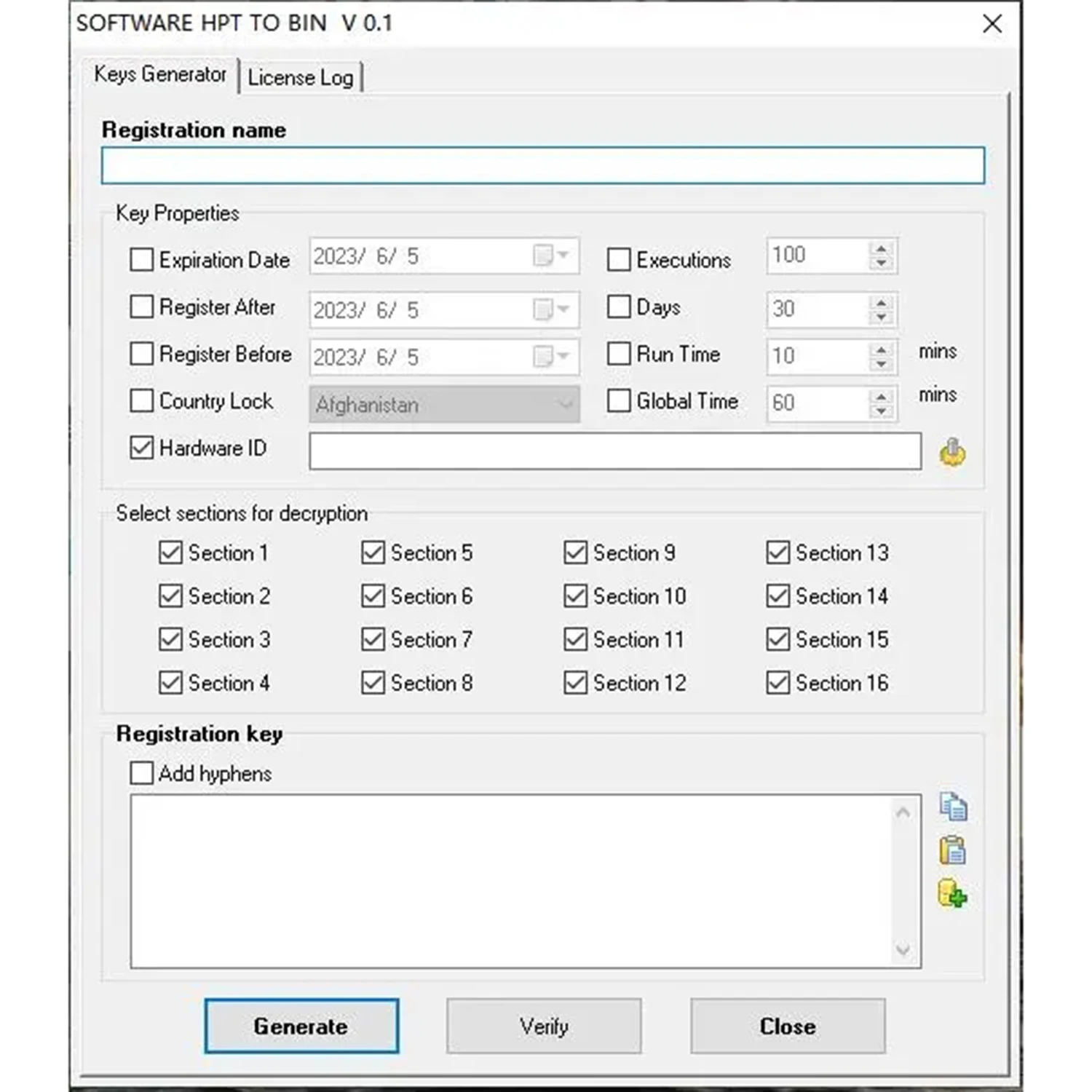
Task: Open the Expiration Date calendar dropdown
Action: pyautogui.click(x=551, y=256)
